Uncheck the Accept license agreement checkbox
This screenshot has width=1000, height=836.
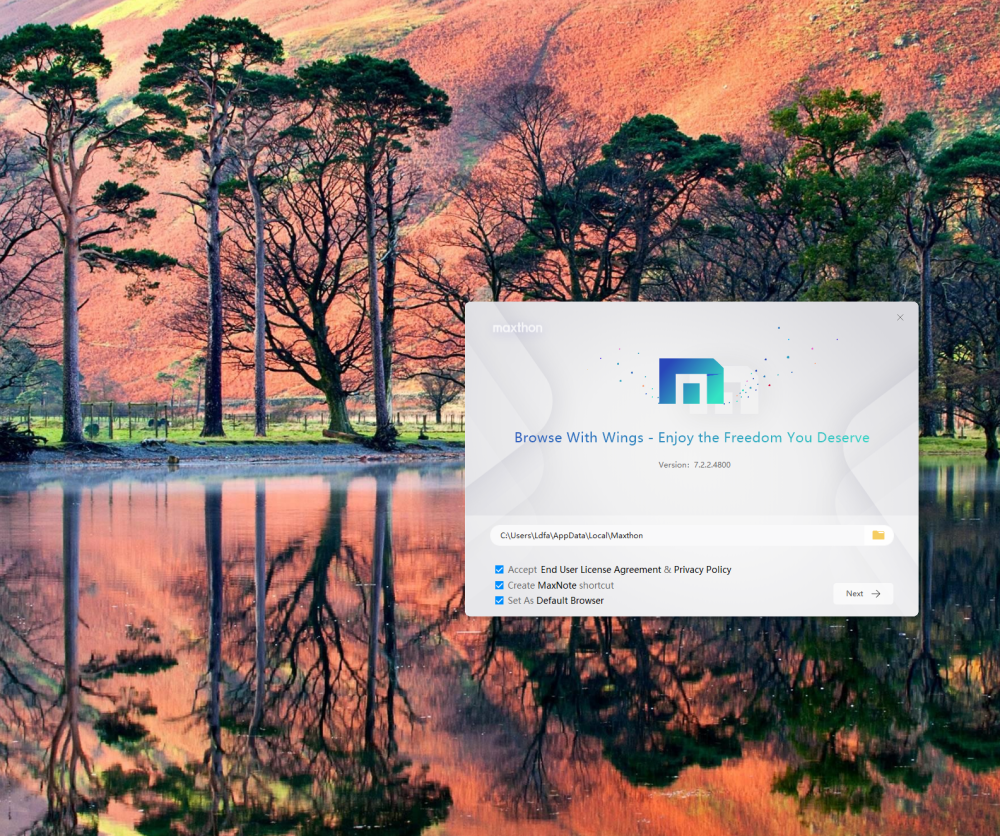(x=499, y=570)
